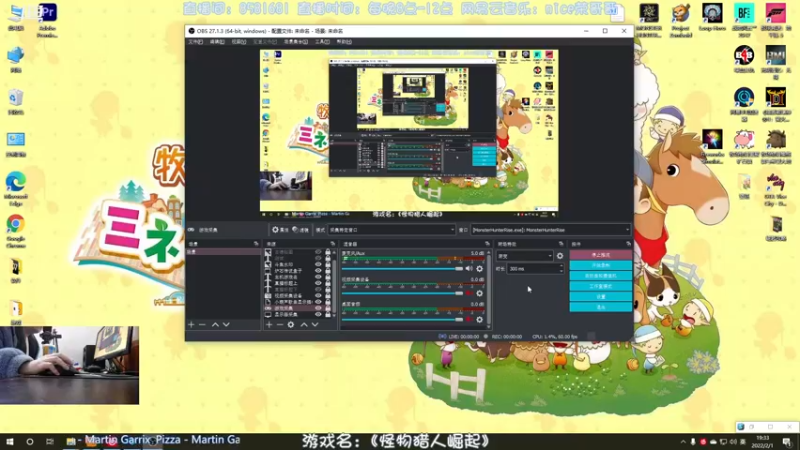
Task: Pop out the Sources dock panel
Action: [x=333, y=244]
